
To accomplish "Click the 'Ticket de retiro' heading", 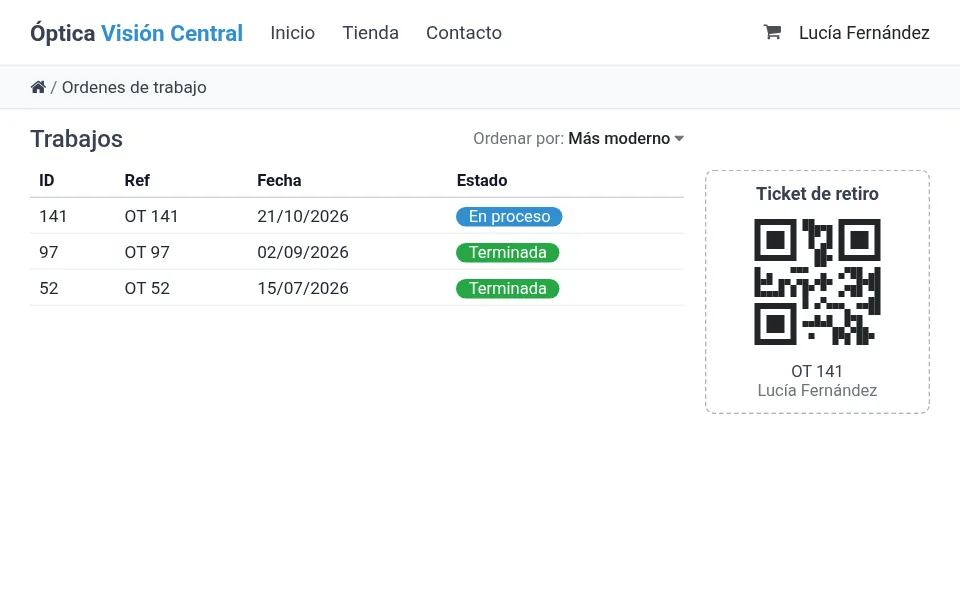I will point(817,194).
